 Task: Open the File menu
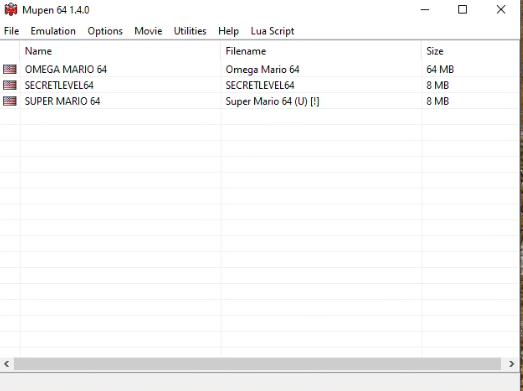[11, 31]
